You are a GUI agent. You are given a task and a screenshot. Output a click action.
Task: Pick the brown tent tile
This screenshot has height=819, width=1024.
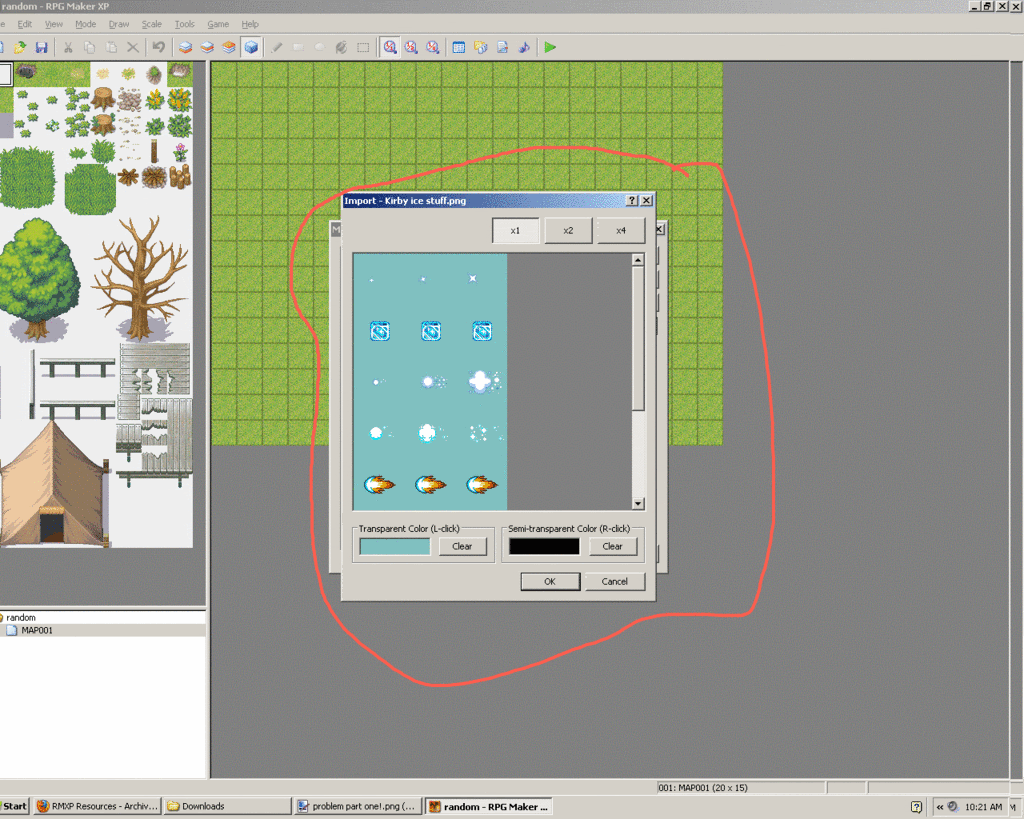(x=54, y=483)
